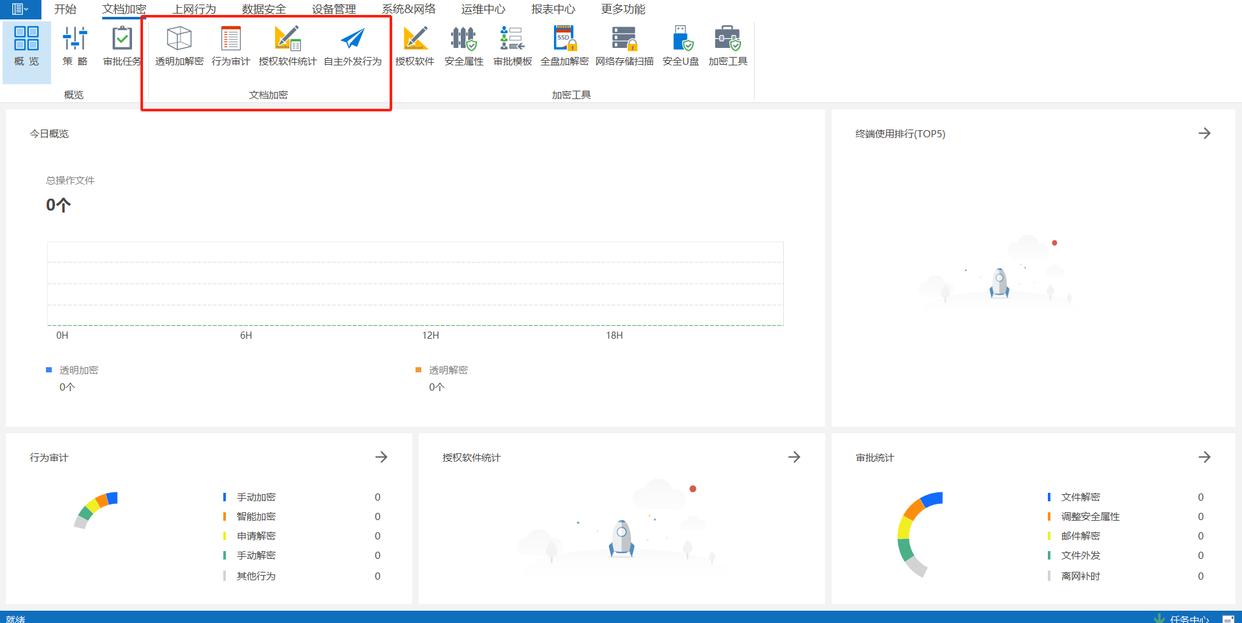Click the 行为审计 ribbon icon
This screenshot has height=623, width=1242.
(231, 46)
